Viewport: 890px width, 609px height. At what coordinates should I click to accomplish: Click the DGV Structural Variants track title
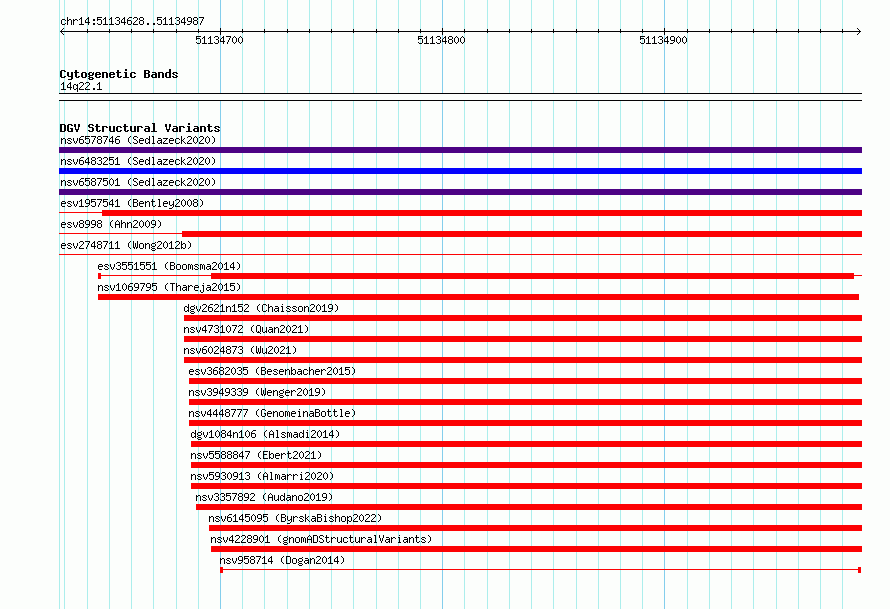point(140,128)
